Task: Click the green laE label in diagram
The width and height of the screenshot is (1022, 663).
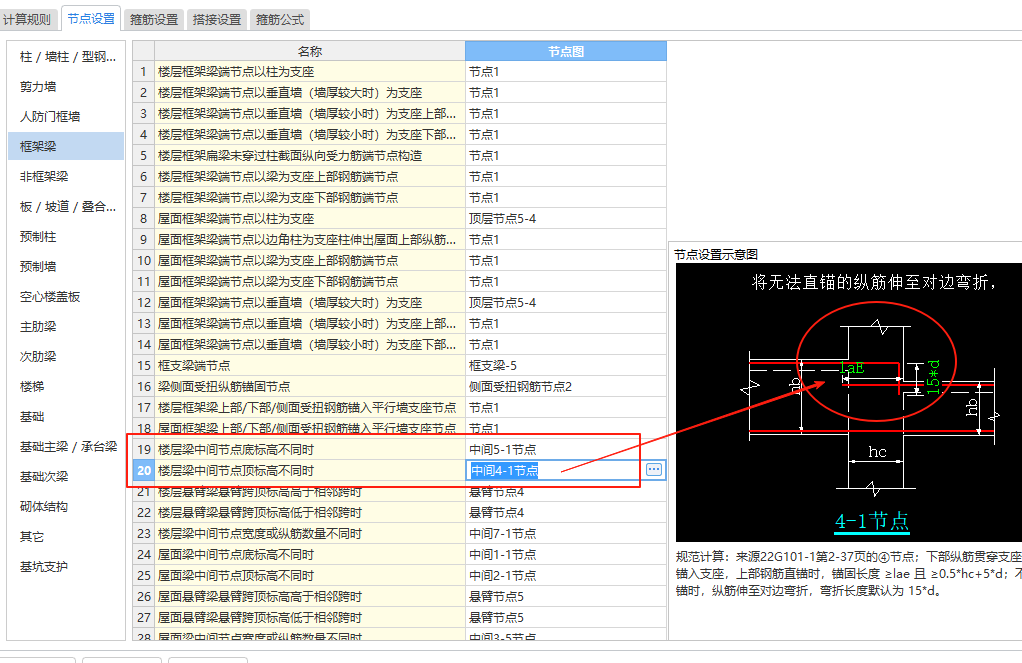Action: click(x=852, y=368)
